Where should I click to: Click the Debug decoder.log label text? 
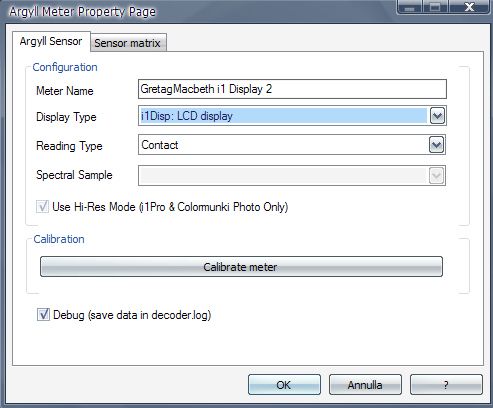pos(132,315)
